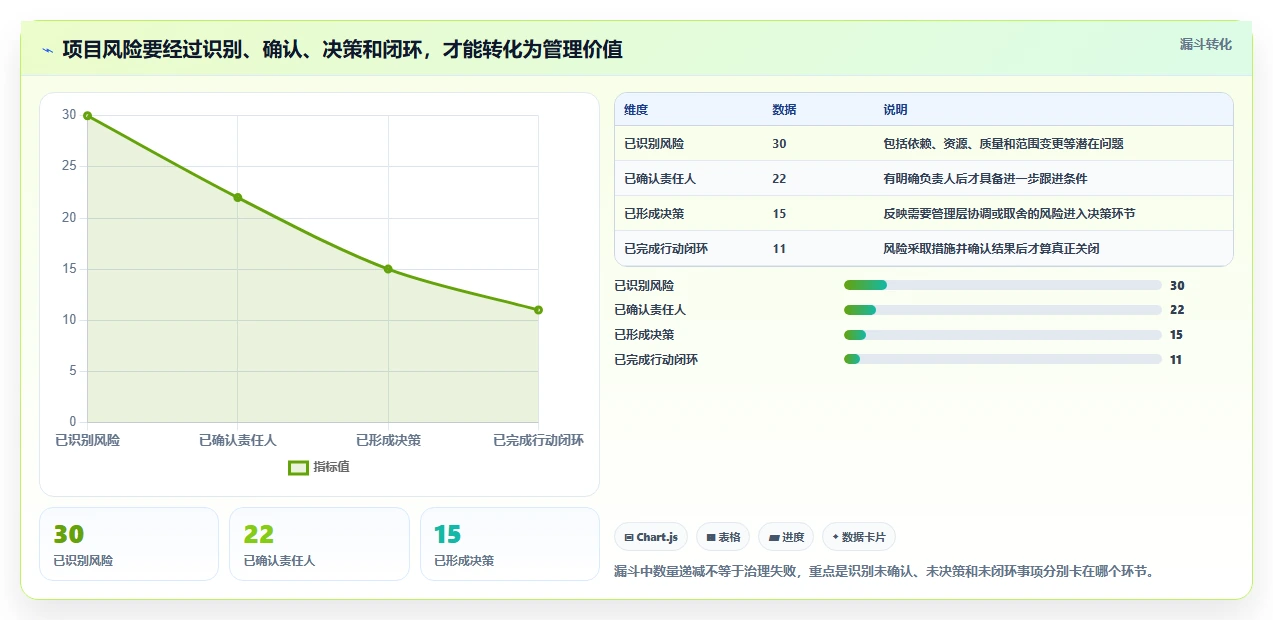The width and height of the screenshot is (1273, 620).
Task: Click description 风险采取措施并确认结果后才算真正关闭
Action: tap(991, 249)
